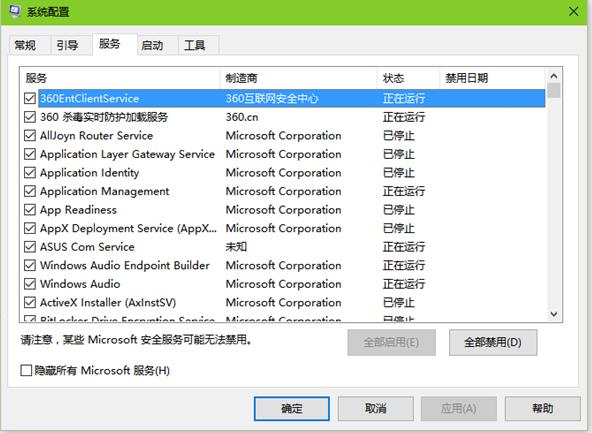The height and width of the screenshot is (433, 592).
Task: Click the System Configuration title bar icon
Action: pyautogui.click(x=15, y=11)
